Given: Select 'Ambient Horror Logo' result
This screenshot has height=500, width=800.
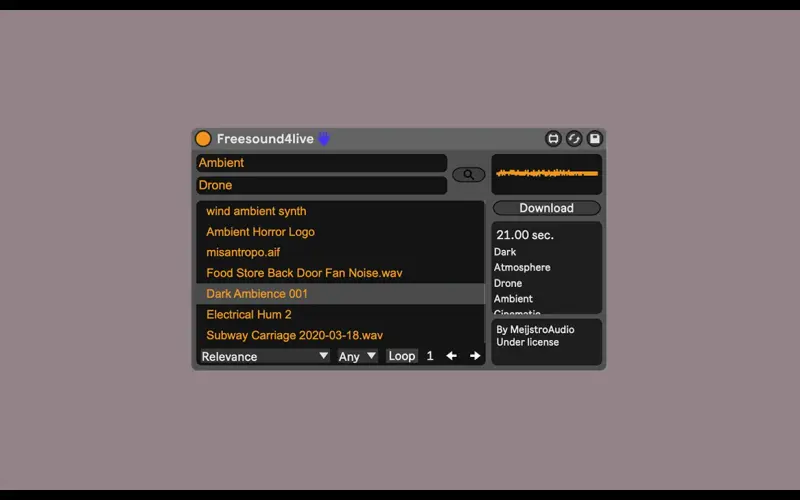Looking at the screenshot, I should (x=340, y=232).
